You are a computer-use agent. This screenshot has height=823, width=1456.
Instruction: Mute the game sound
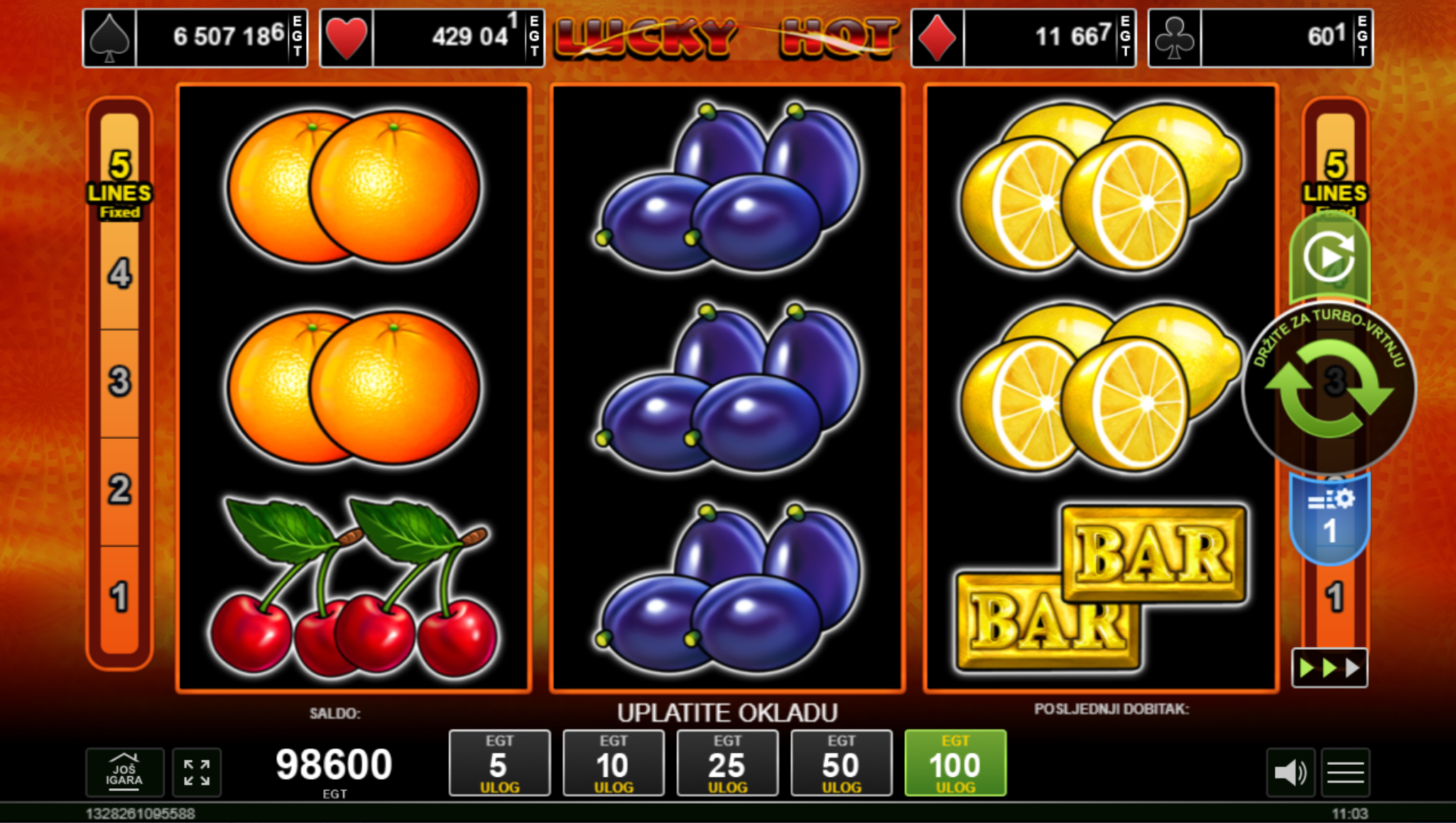(x=1291, y=772)
